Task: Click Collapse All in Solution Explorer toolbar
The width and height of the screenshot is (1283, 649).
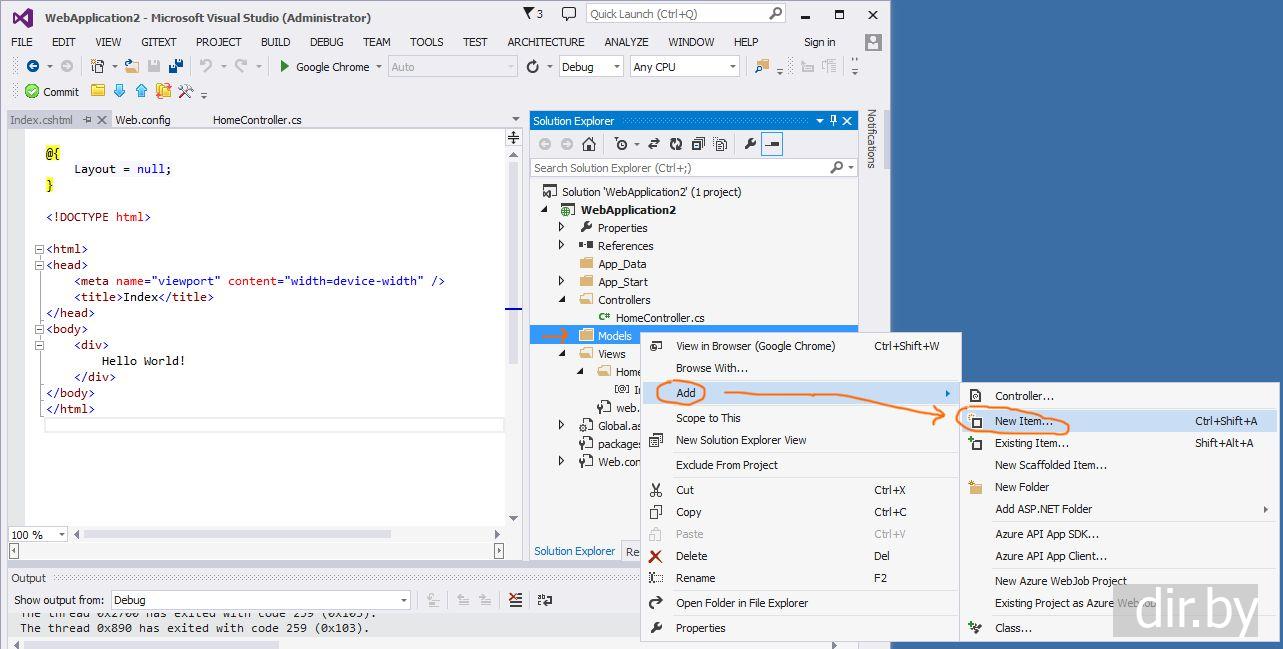Action: pos(698,144)
